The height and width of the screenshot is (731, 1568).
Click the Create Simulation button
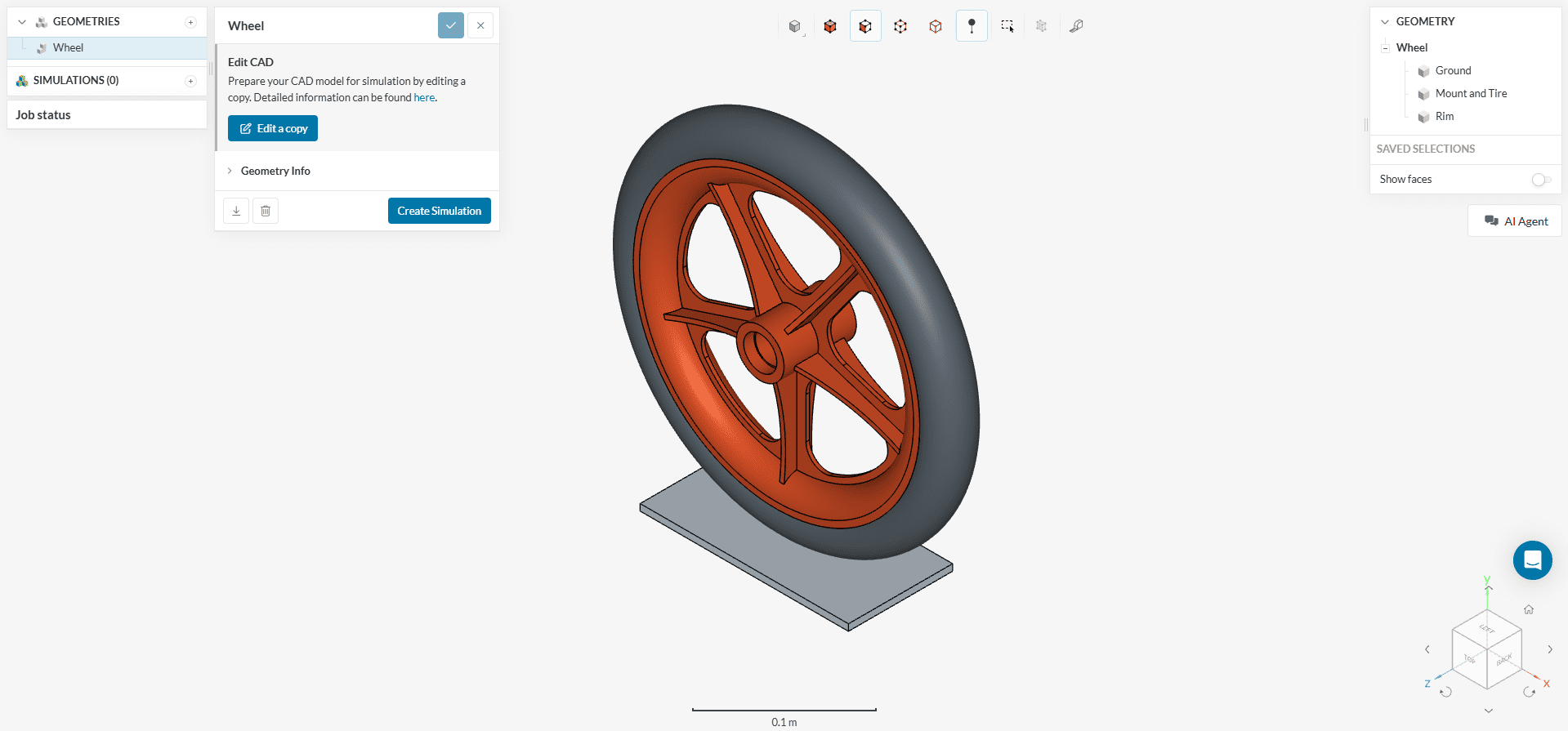click(439, 211)
